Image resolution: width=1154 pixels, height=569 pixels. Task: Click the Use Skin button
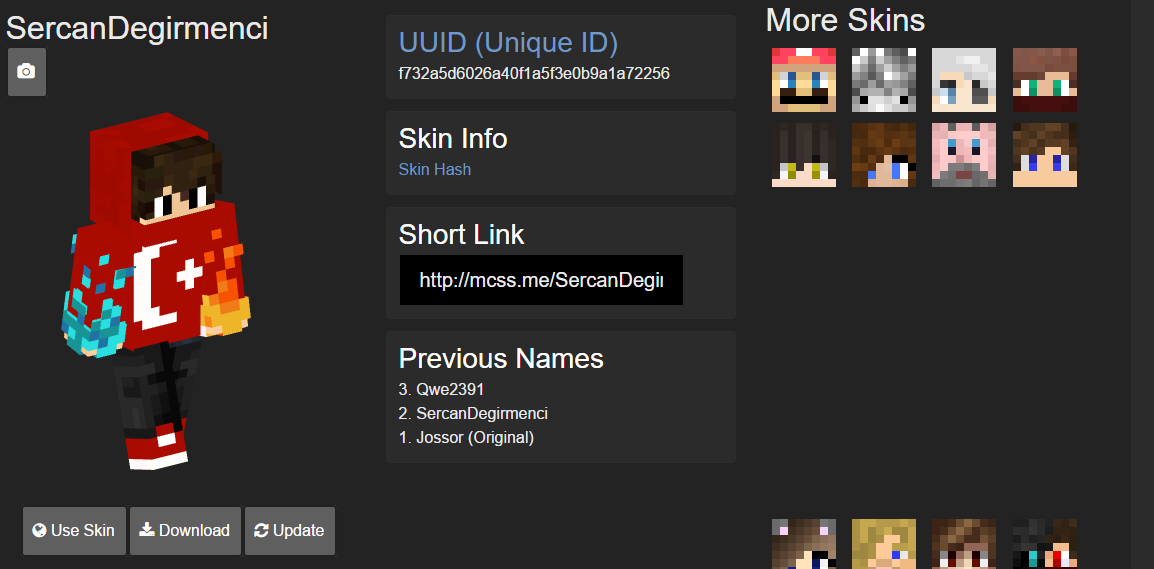pos(74,531)
